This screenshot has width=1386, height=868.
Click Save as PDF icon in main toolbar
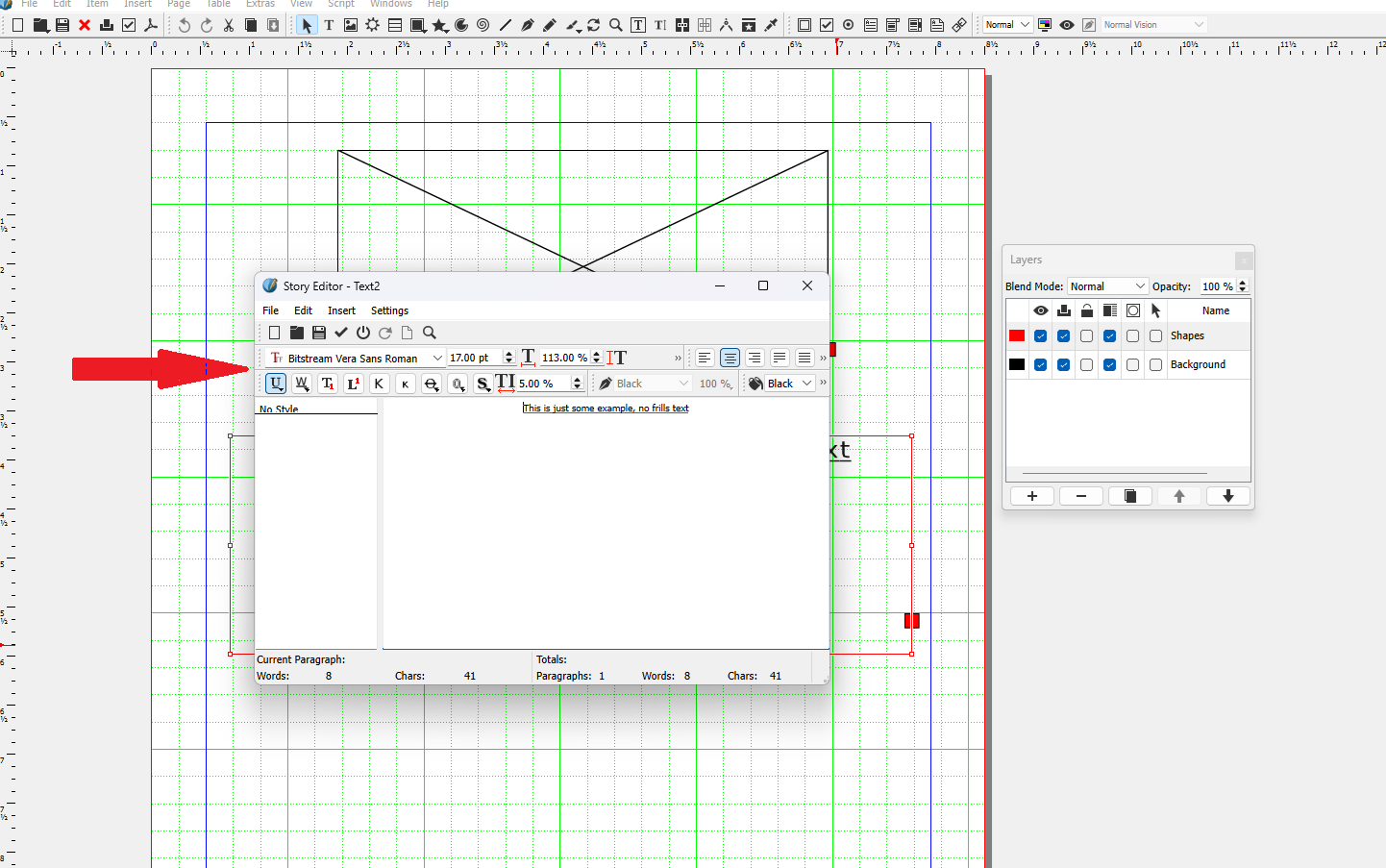pyautogui.click(x=151, y=25)
